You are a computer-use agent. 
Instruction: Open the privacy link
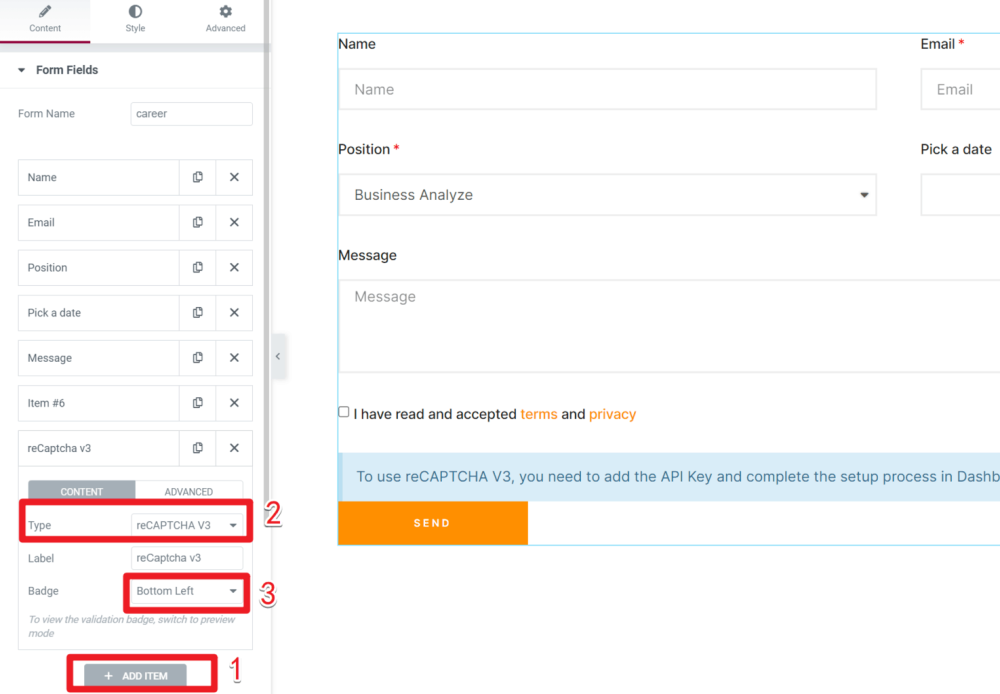pos(612,414)
